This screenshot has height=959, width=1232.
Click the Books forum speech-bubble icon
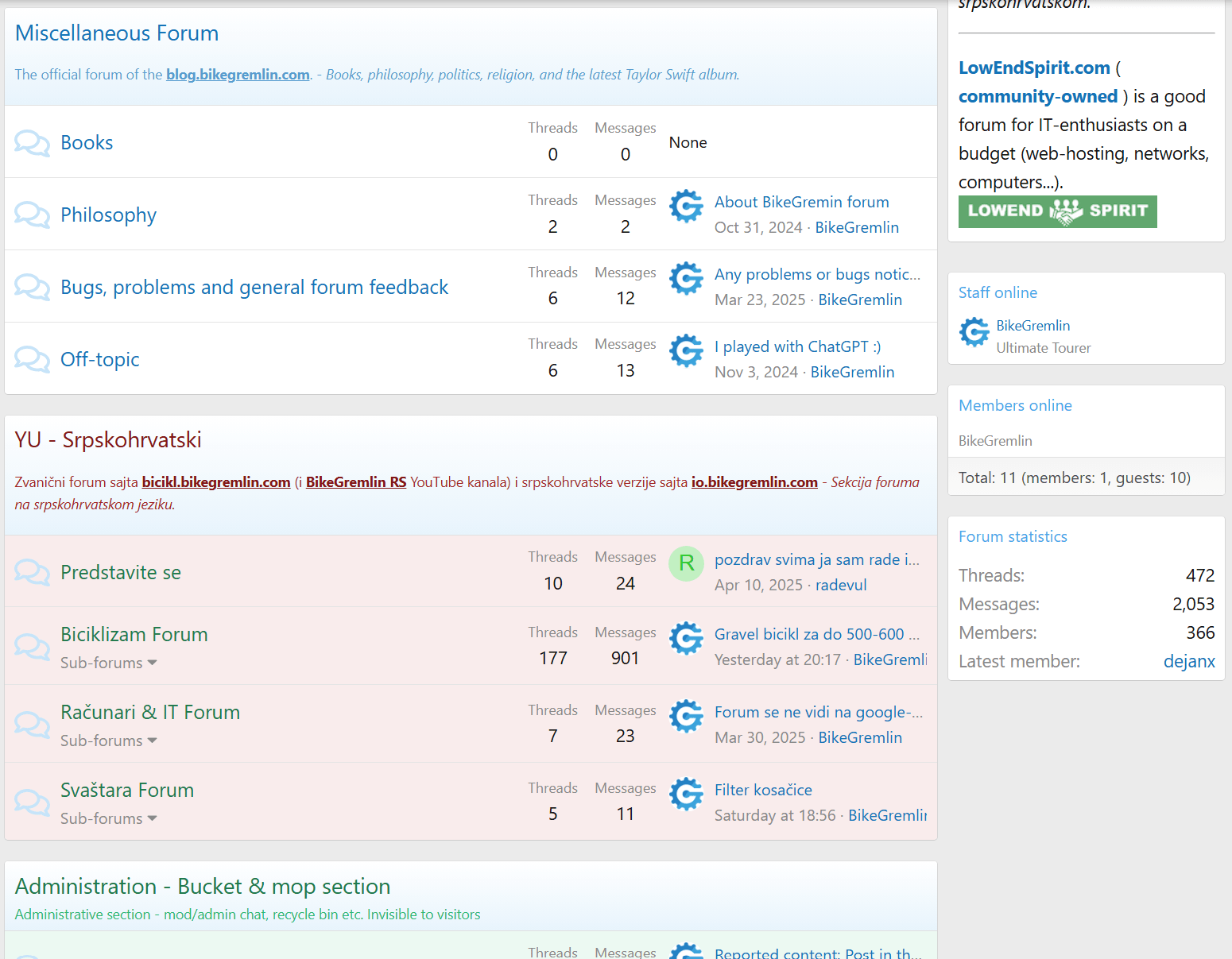pyautogui.click(x=32, y=143)
